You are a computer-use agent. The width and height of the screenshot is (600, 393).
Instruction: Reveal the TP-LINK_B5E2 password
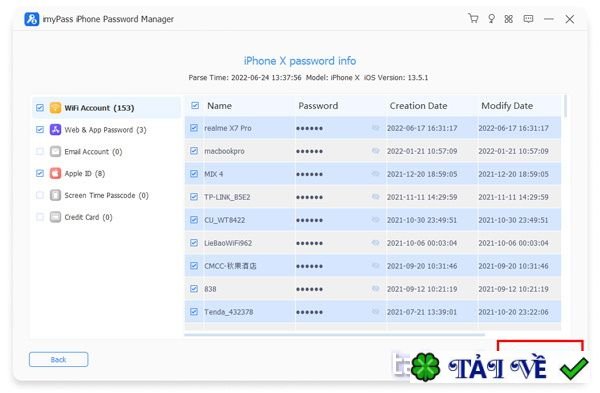[x=375, y=197]
